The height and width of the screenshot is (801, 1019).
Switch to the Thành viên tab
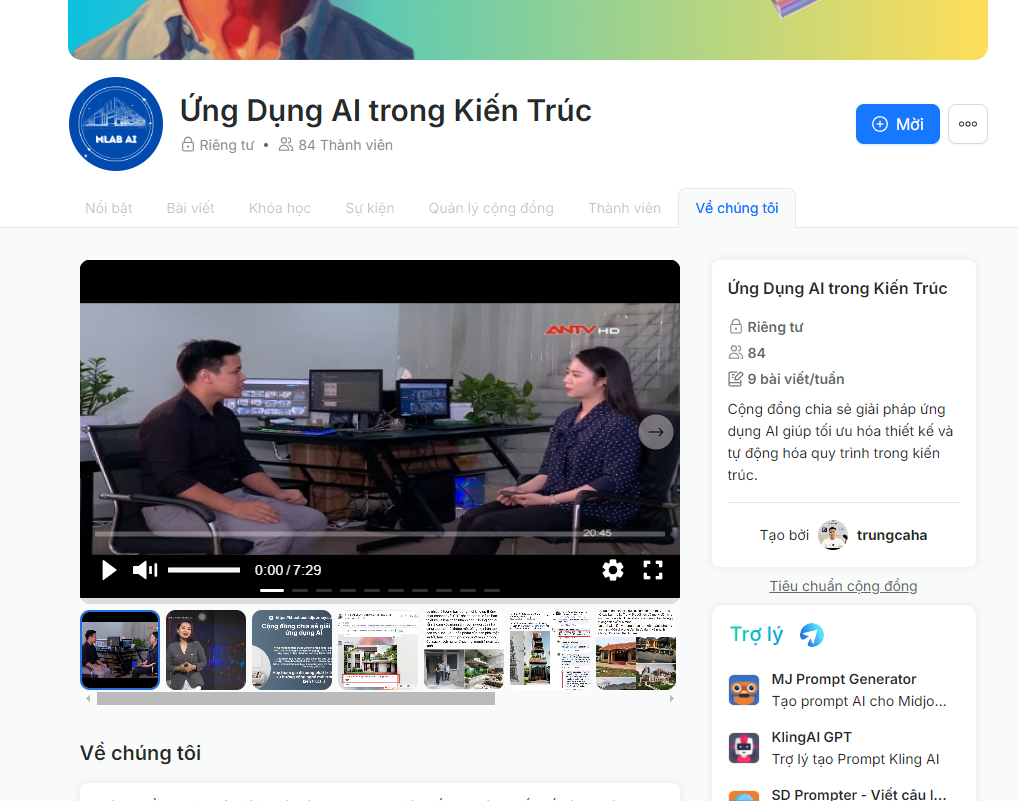click(624, 209)
